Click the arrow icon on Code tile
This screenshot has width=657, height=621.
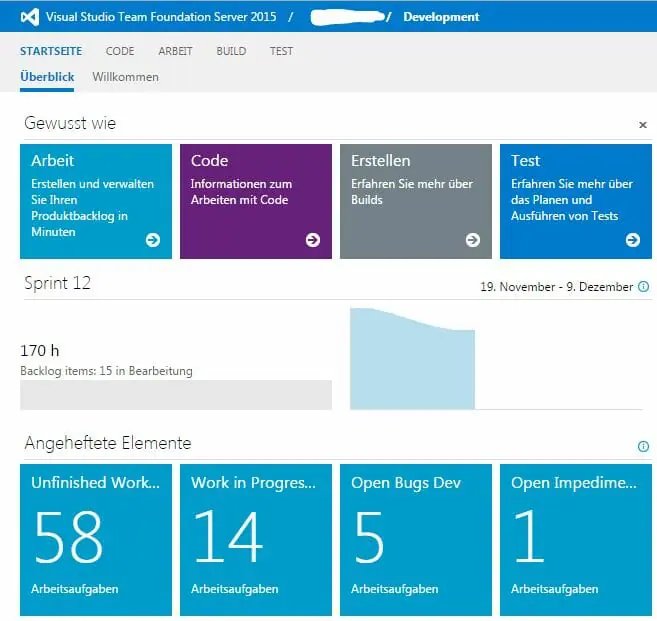pyautogui.click(x=313, y=240)
